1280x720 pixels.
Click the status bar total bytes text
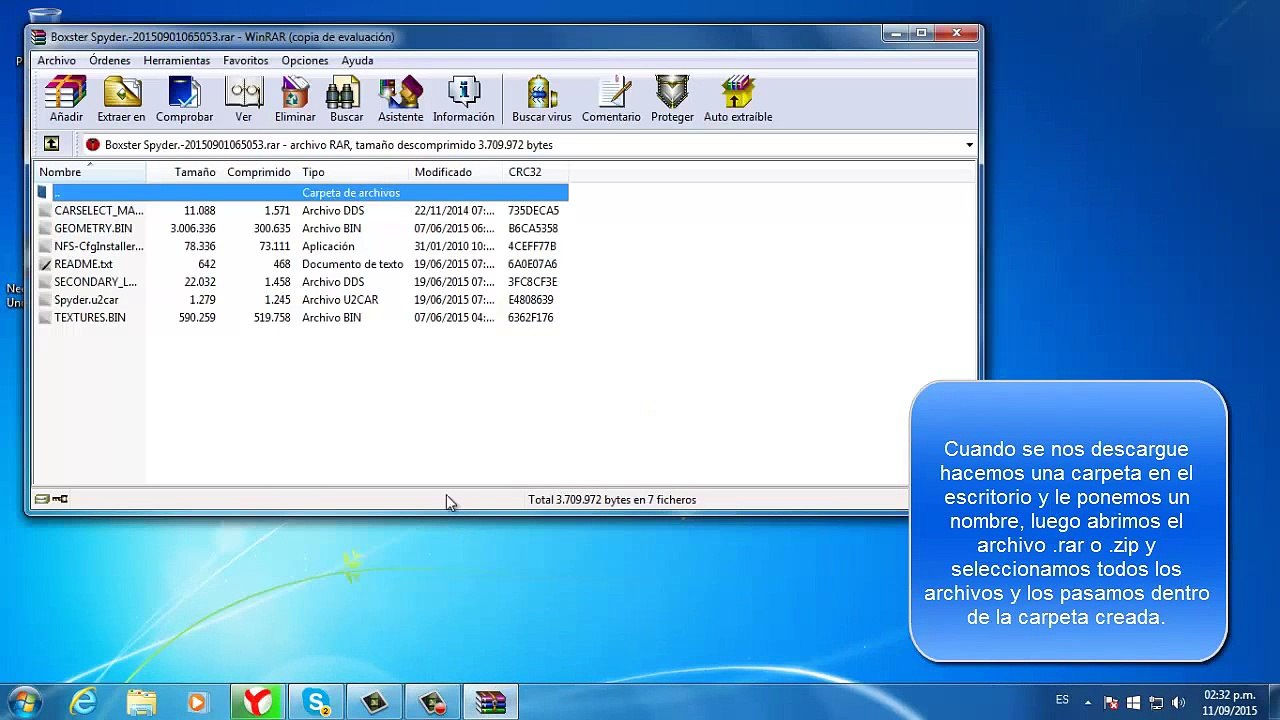(612, 500)
